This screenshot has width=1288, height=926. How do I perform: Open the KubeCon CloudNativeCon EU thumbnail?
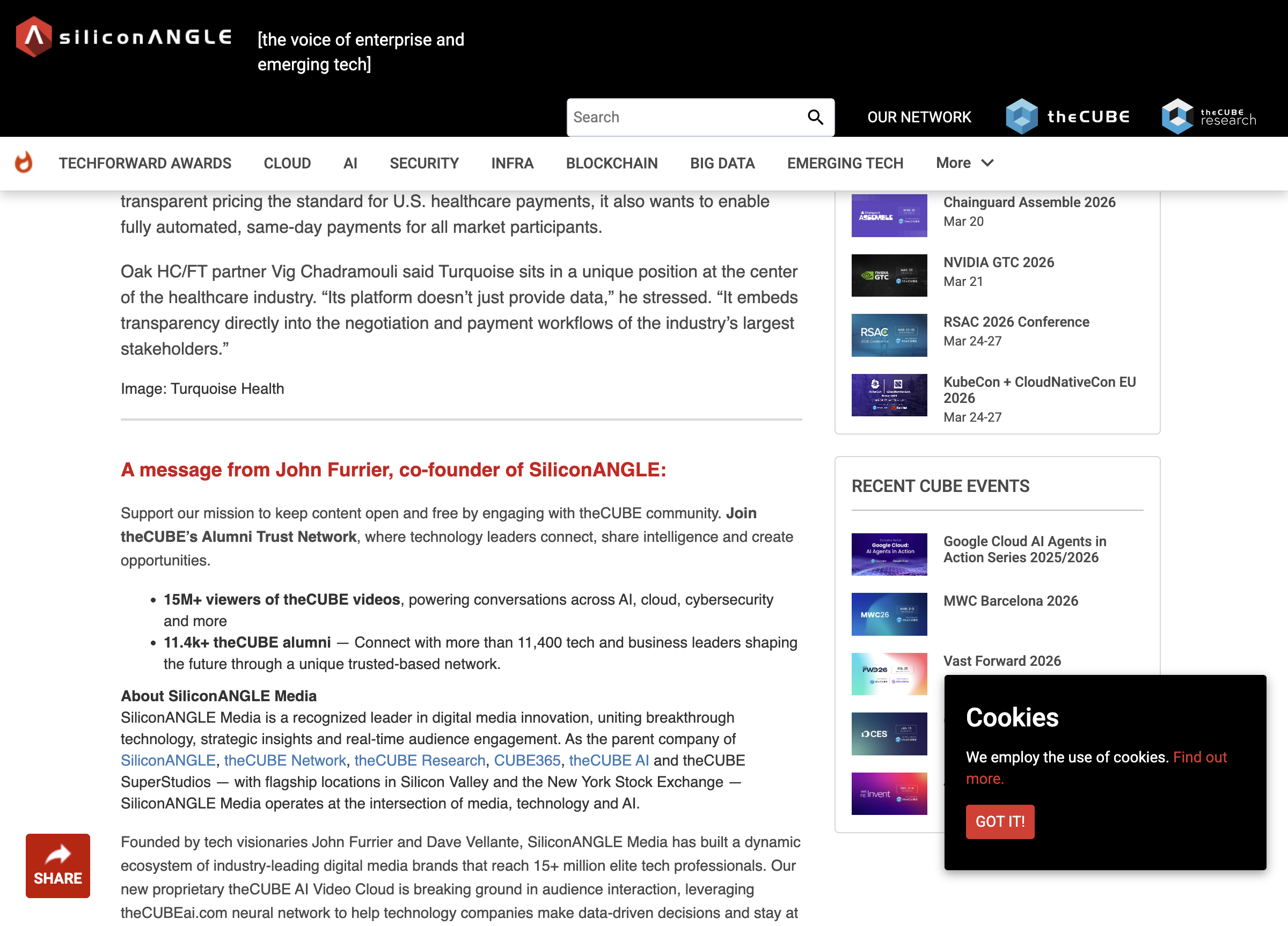pos(889,395)
